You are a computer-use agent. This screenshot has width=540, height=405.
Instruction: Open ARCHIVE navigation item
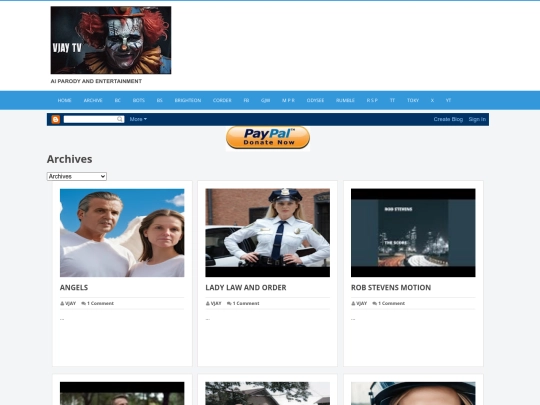point(93,101)
